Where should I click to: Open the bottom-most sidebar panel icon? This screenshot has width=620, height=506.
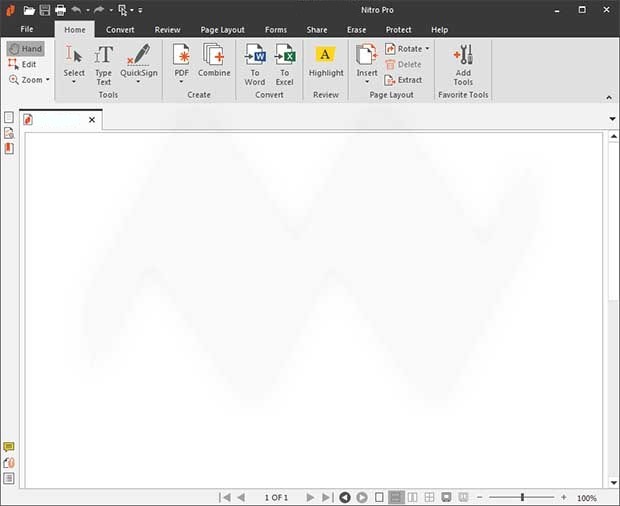pyautogui.click(x=9, y=478)
